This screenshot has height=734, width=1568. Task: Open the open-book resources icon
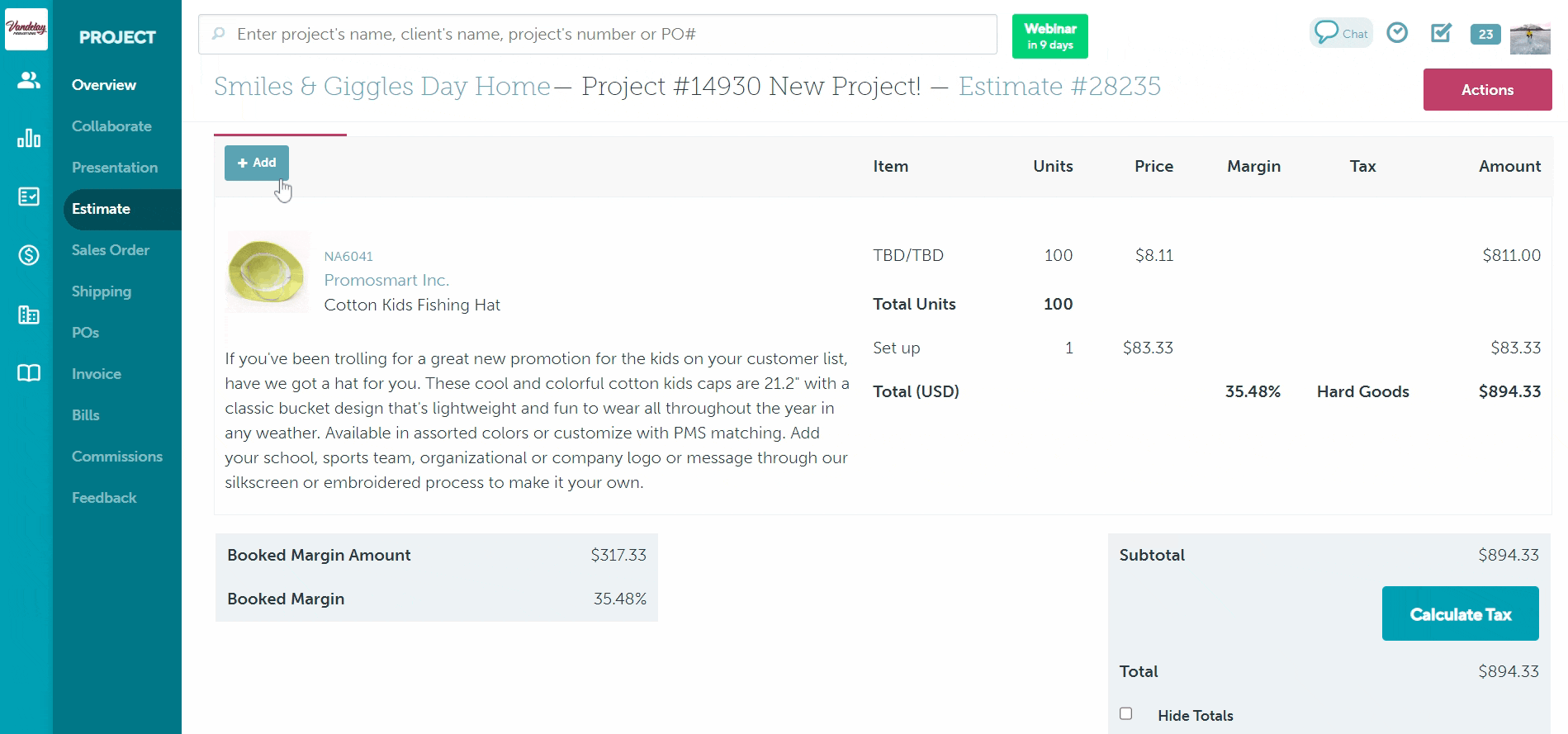pos(29,373)
